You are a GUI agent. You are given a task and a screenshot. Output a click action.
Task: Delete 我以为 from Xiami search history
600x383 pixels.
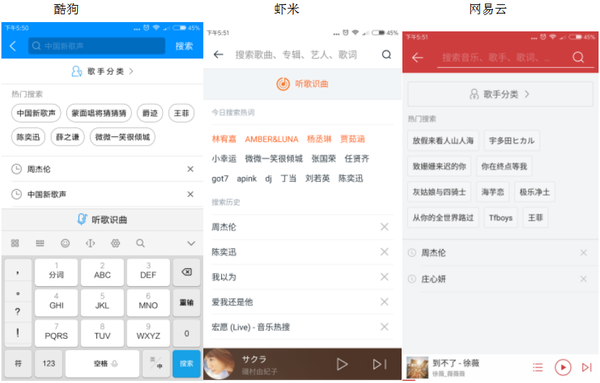click(x=385, y=277)
